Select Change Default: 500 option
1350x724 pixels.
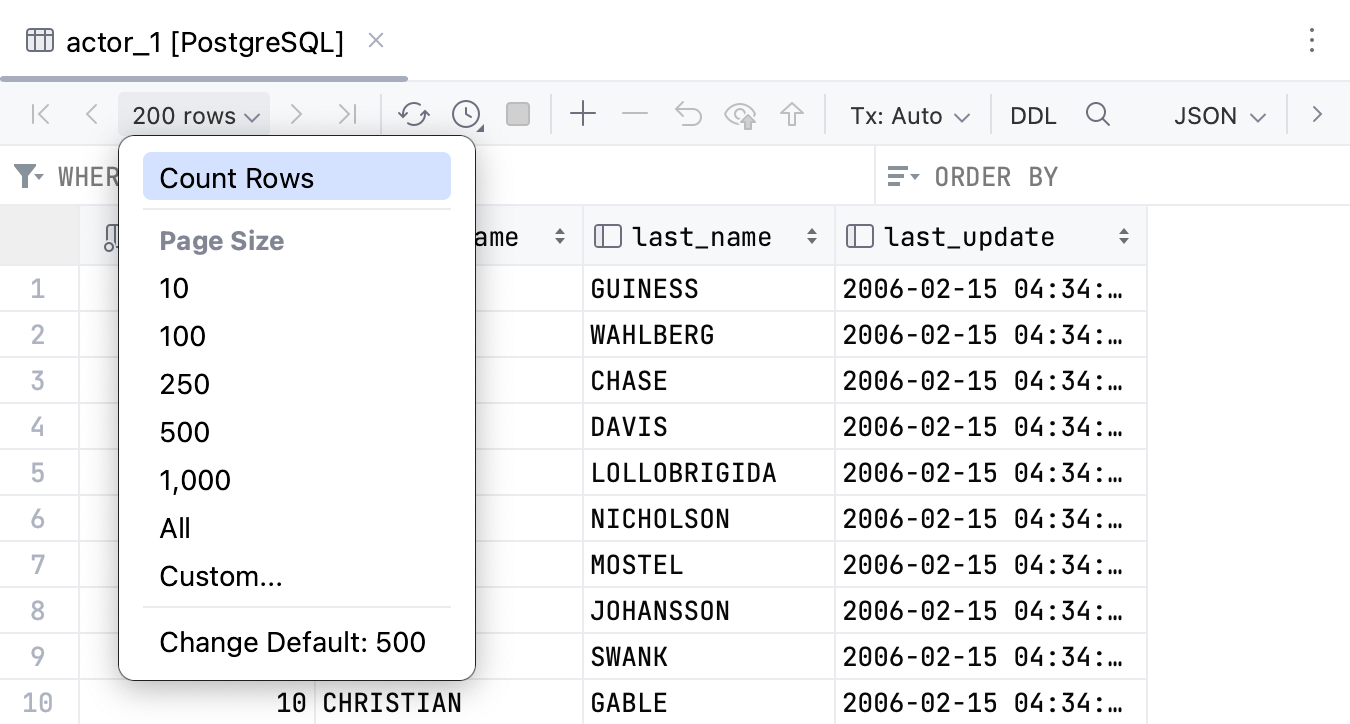[x=292, y=642]
